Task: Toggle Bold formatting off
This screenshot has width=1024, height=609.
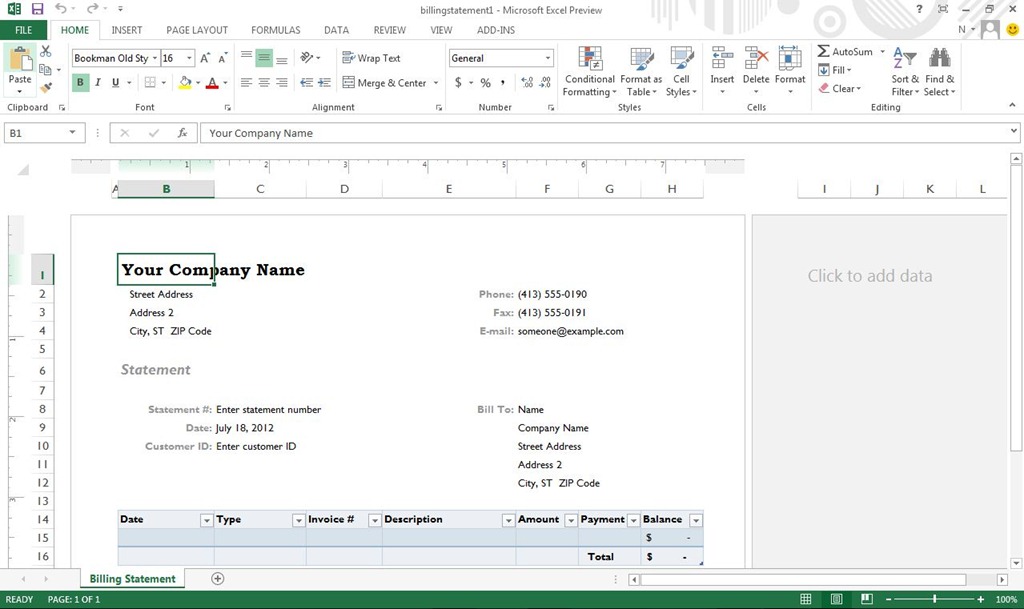Action: (80, 82)
